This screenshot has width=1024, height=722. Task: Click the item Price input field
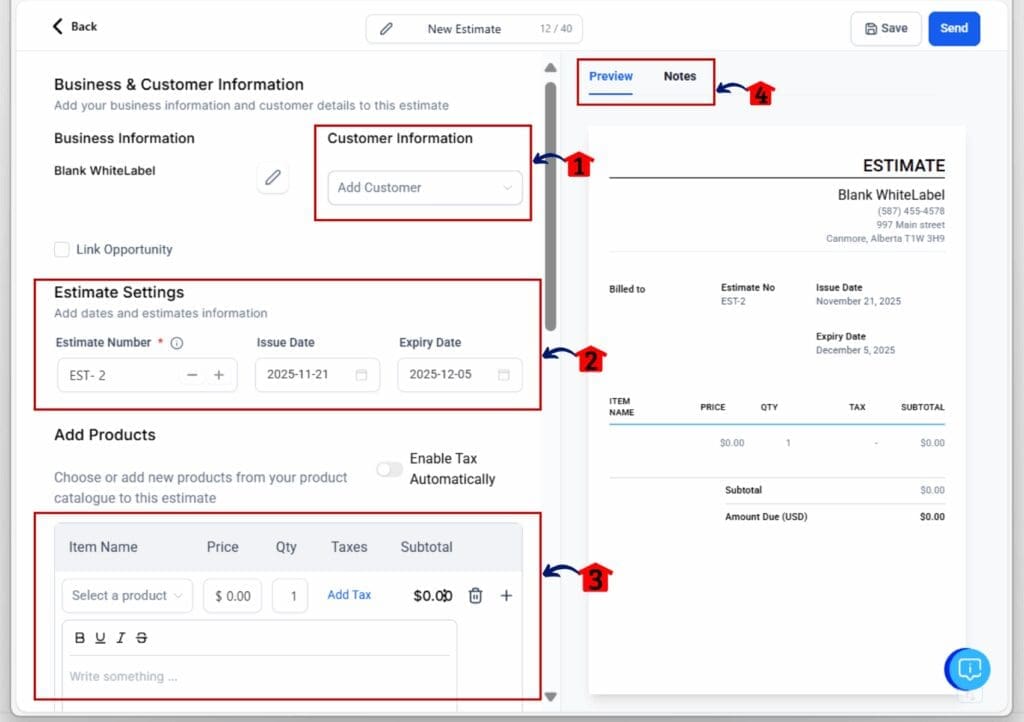pyautogui.click(x=233, y=596)
